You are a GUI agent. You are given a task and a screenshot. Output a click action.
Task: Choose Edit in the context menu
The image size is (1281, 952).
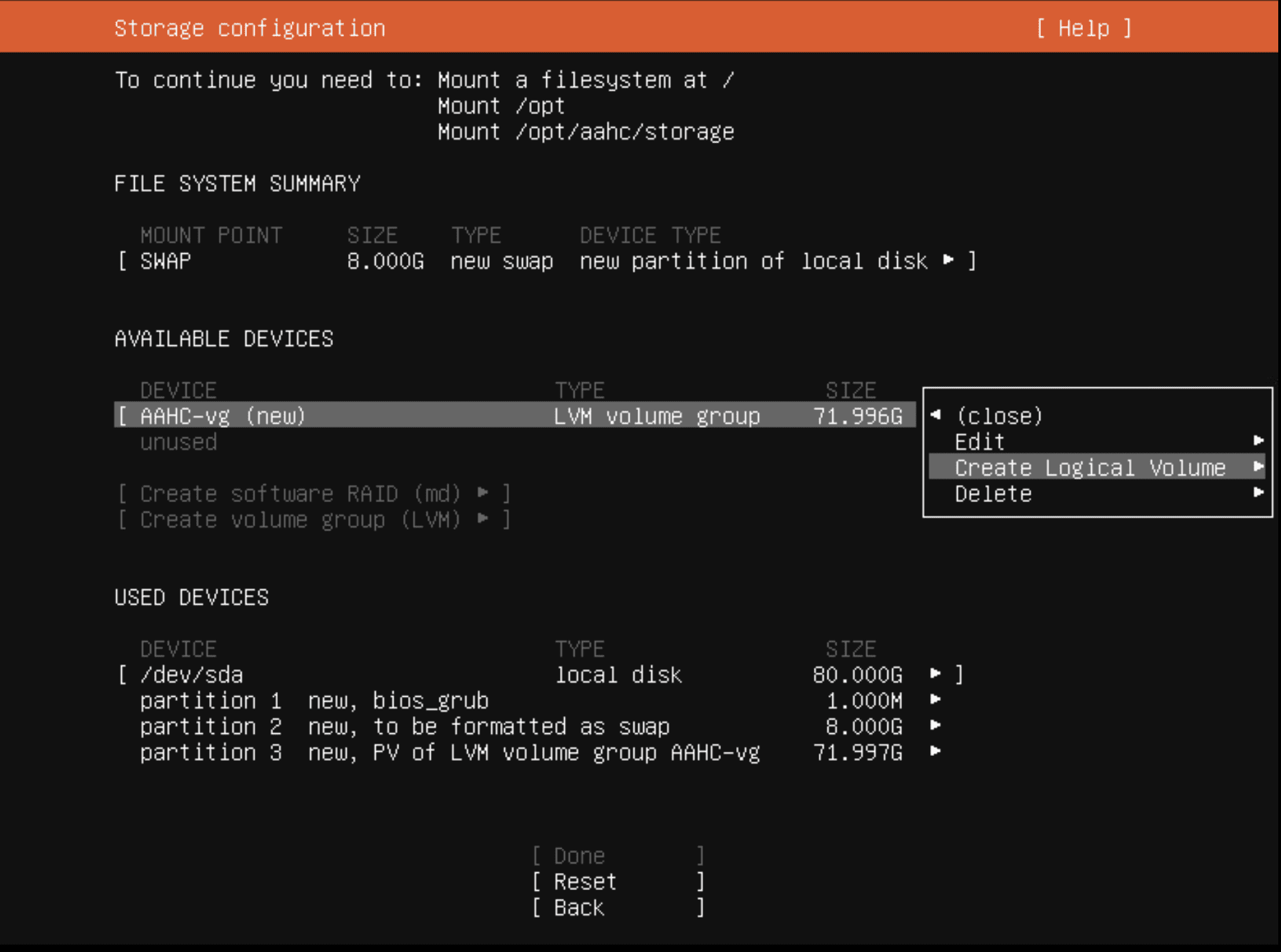point(980,442)
